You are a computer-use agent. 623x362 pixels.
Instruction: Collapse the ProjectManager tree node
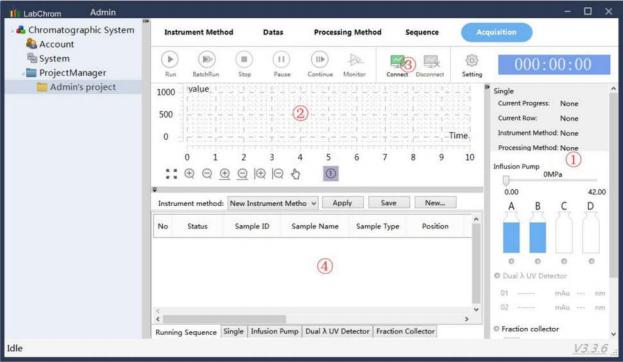pos(22,73)
